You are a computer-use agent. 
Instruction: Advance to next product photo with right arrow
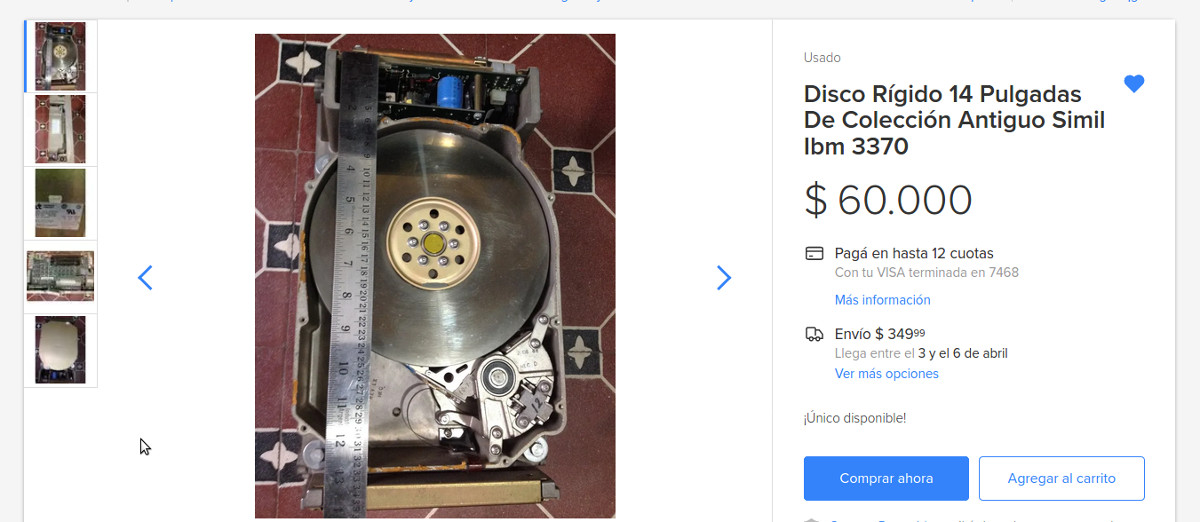(725, 278)
